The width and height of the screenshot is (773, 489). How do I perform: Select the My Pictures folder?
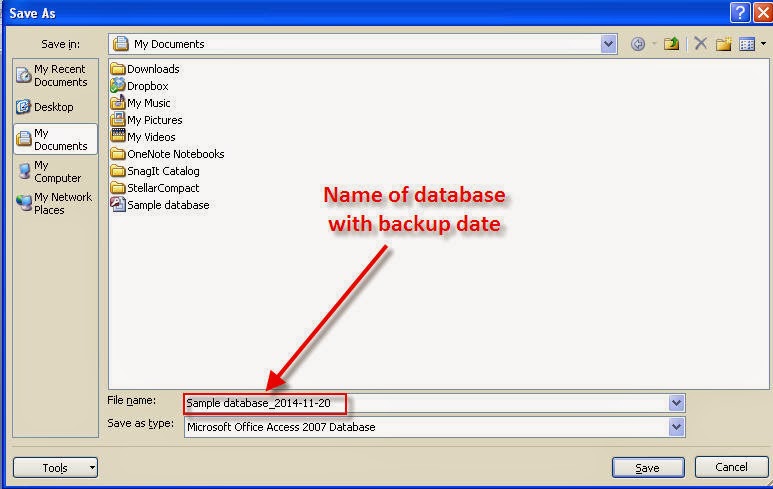click(146, 120)
